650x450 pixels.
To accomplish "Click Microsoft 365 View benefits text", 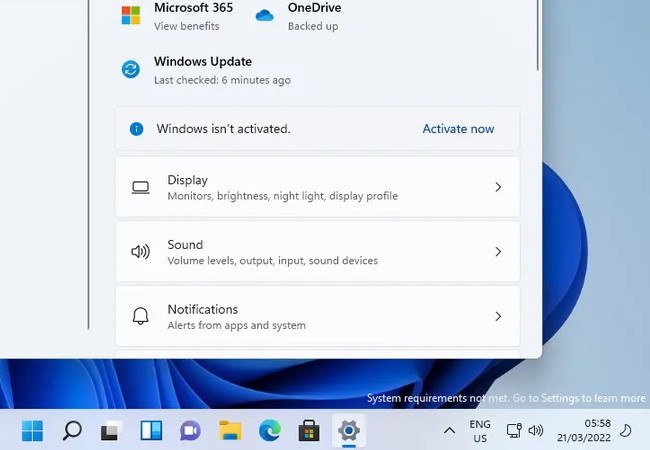I will click(x=187, y=26).
